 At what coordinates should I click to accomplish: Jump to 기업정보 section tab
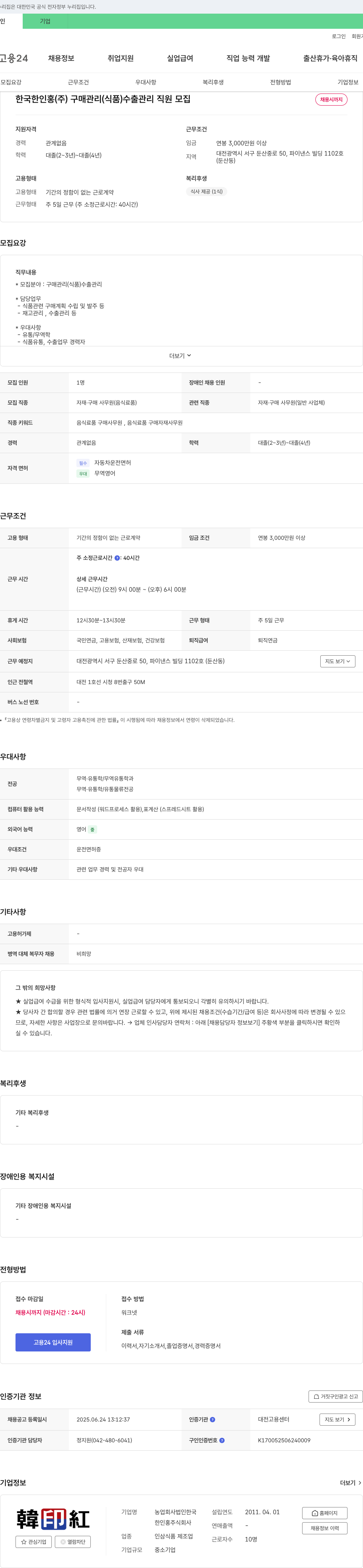pyautogui.click(x=348, y=82)
